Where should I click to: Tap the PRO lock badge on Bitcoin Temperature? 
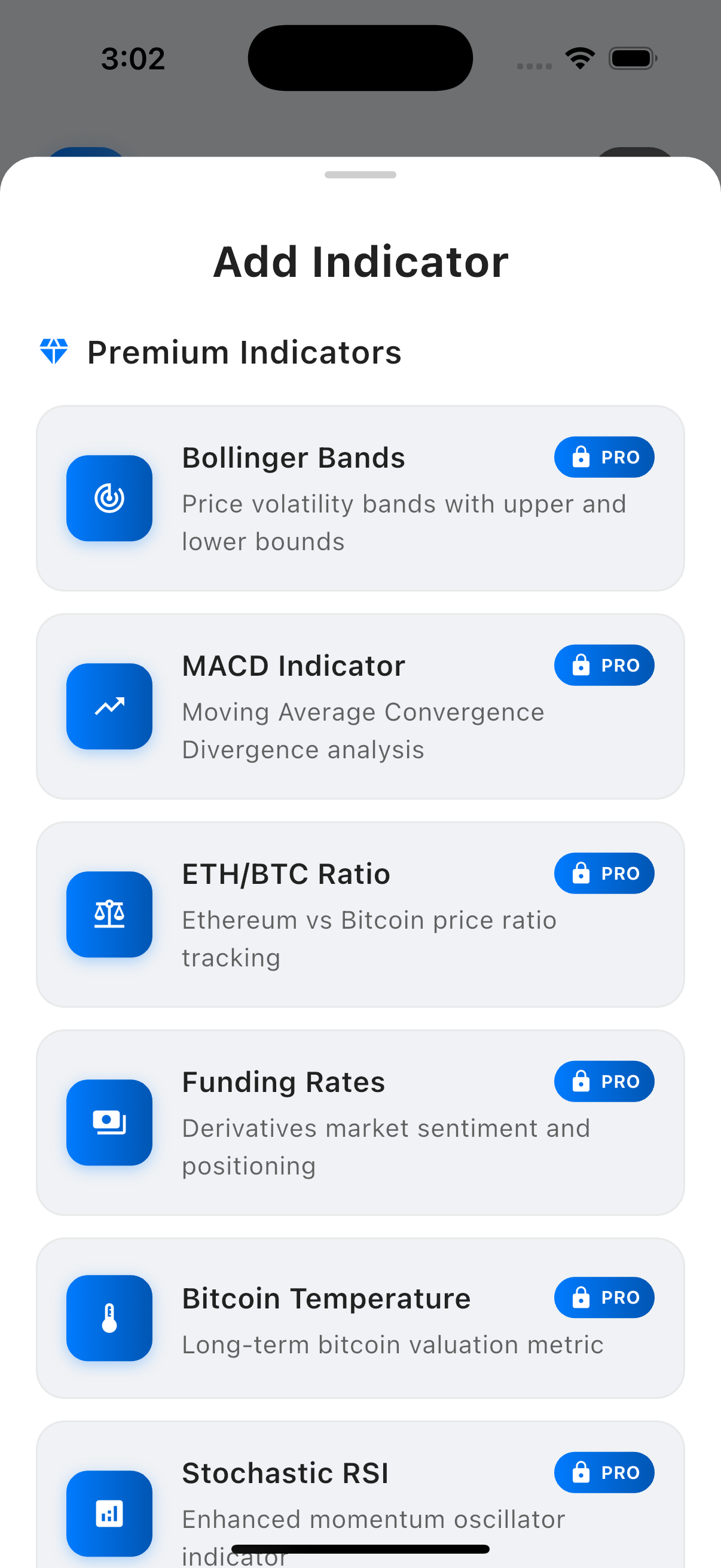coord(604,1297)
